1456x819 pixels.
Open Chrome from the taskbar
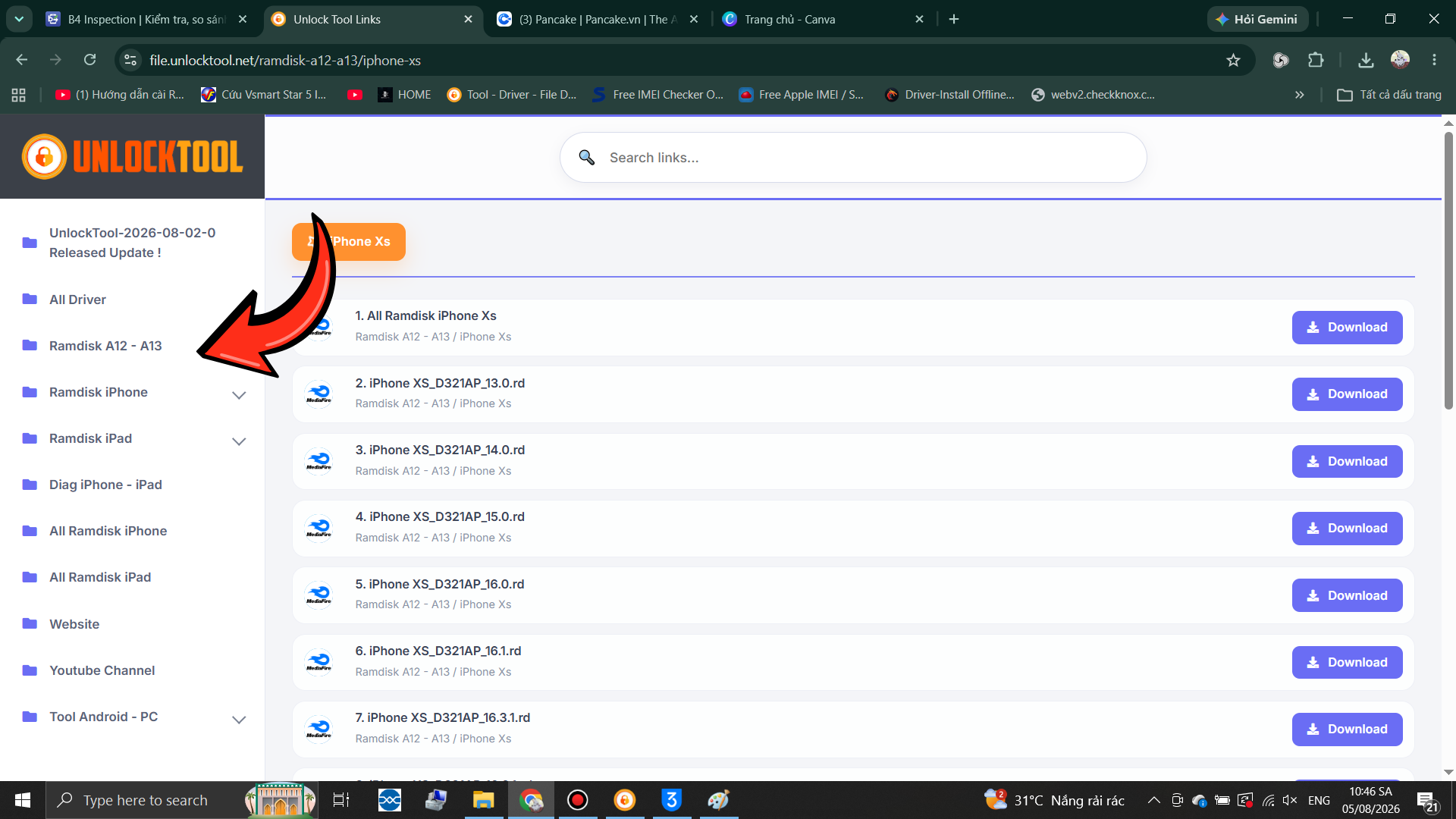(531, 800)
